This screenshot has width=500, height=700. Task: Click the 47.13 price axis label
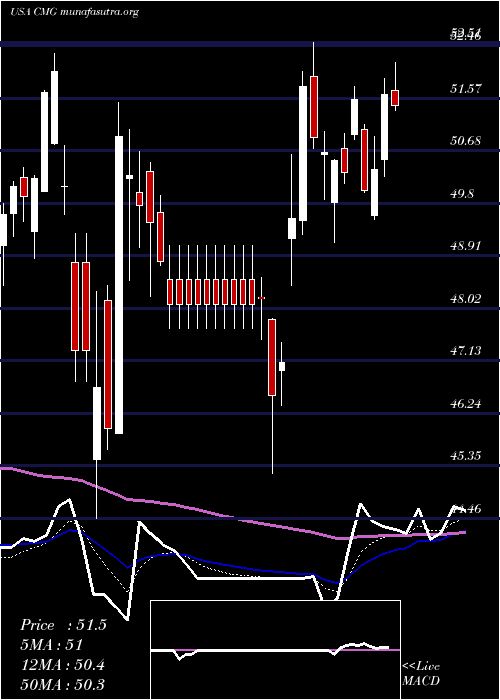pyautogui.click(x=465, y=351)
